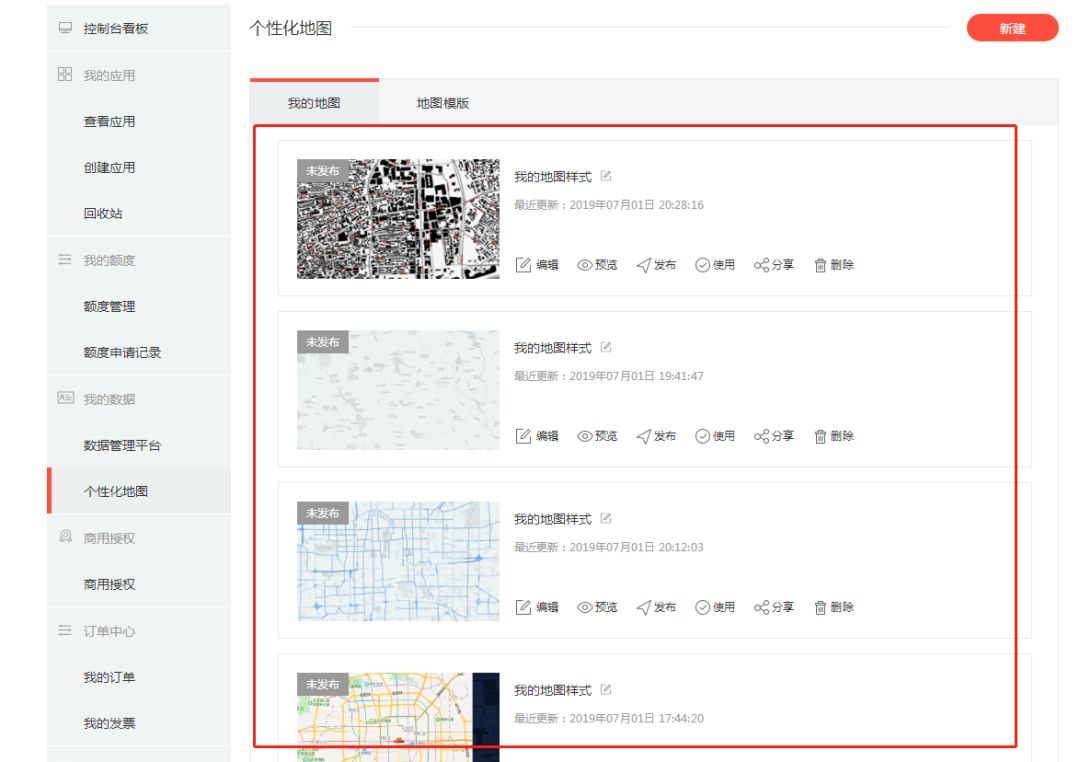Click 编辑 for the map updated 20:28:16
The width and height of the screenshot is (1080, 762).
(x=537, y=265)
